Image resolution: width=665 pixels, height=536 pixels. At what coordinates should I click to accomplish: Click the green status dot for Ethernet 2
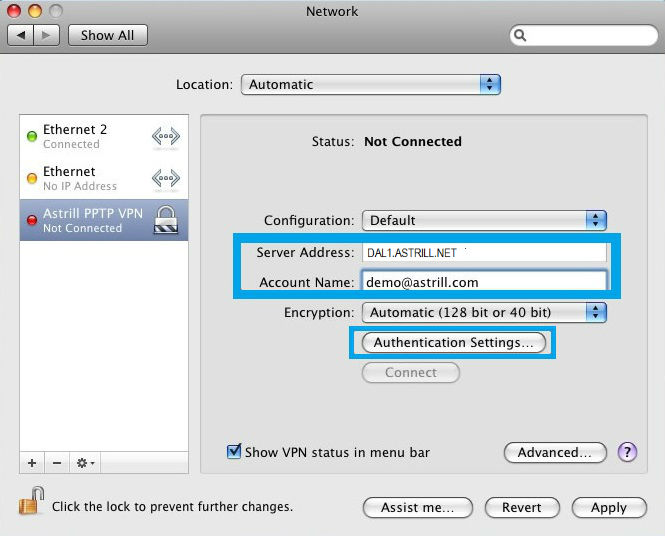(x=32, y=137)
